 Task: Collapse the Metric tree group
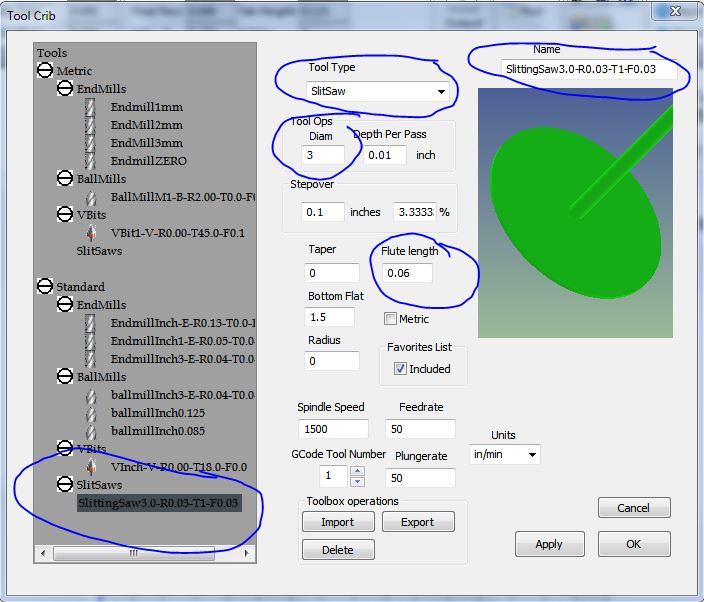pos(45,71)
